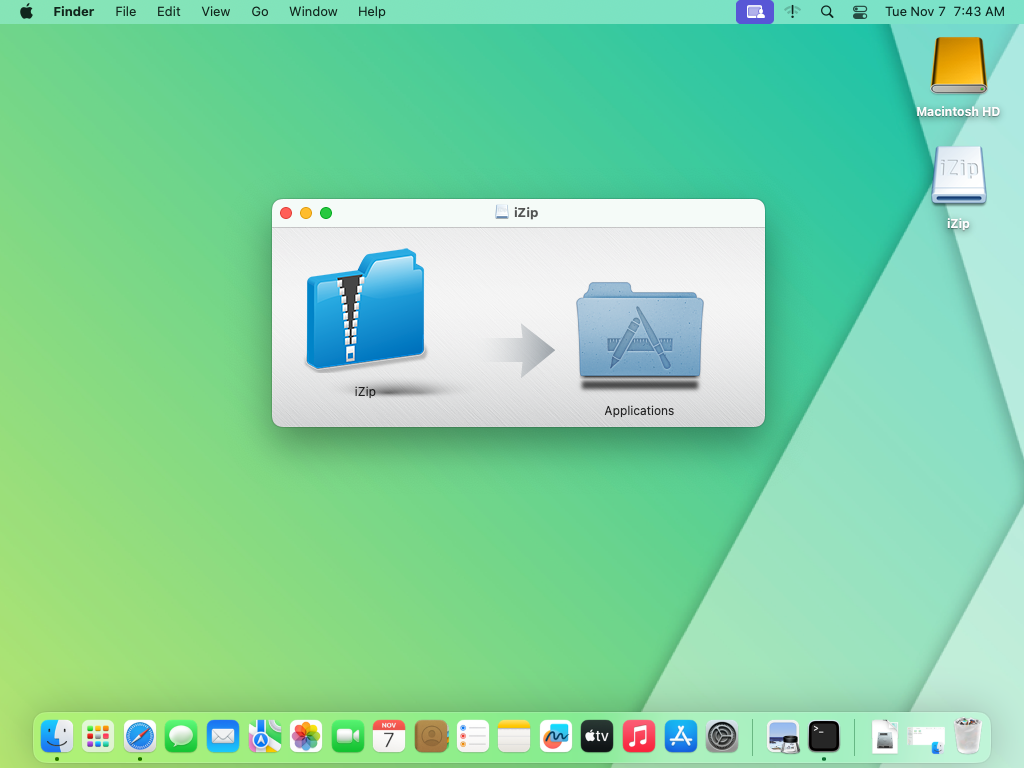Open the disk image item in the Dock
Image resolution: width=1024 pixels, height=768 pixels.
coord(885,737)
